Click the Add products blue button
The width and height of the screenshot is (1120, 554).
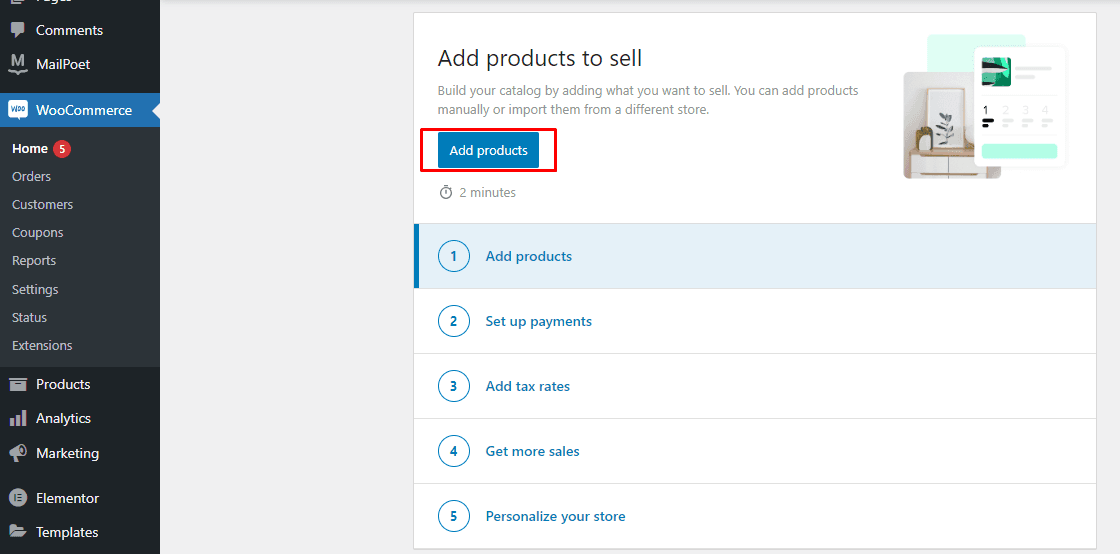coord(489,151)
